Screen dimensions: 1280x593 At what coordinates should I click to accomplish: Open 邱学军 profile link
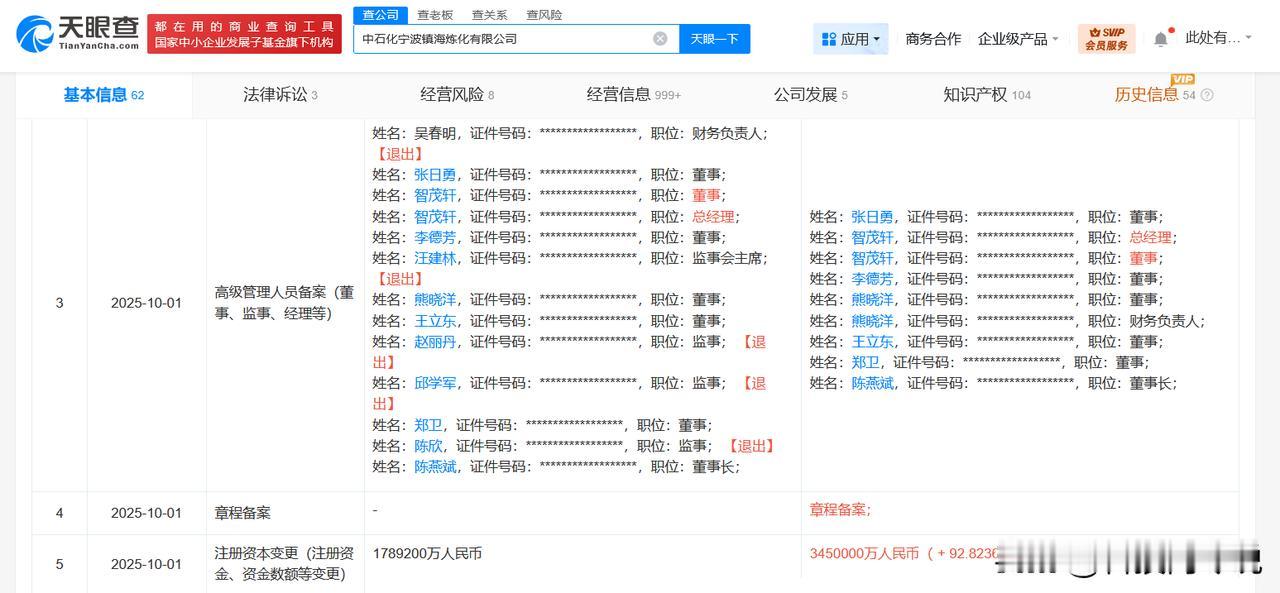click(x=435, y=383)
